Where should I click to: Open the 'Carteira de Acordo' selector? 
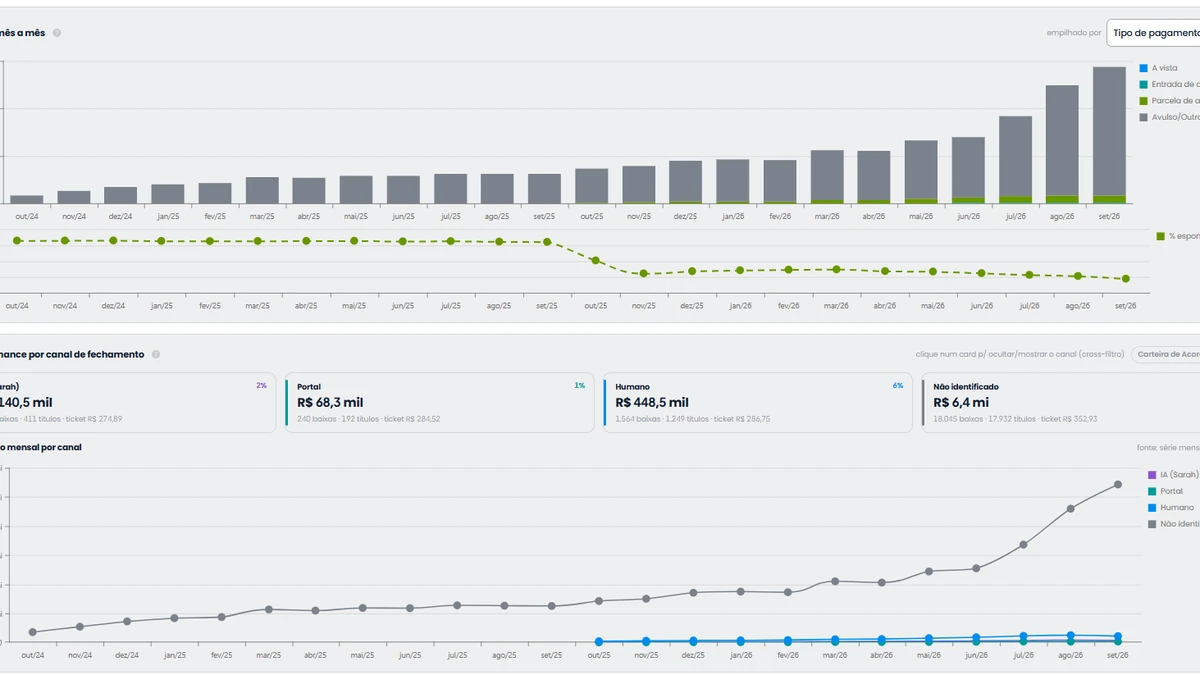1166,354
